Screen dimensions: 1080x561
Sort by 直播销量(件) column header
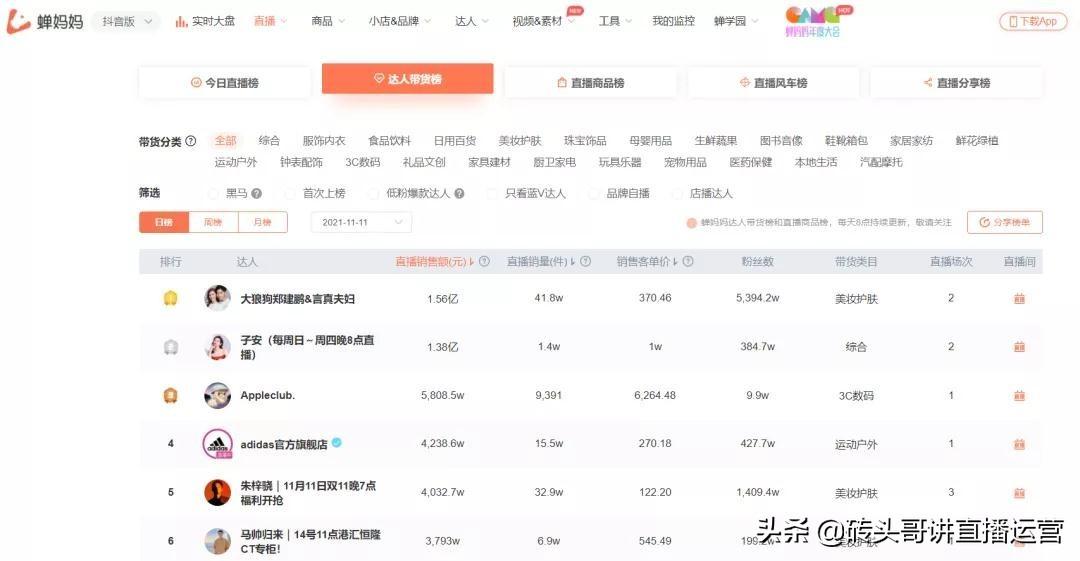point(541,262)
